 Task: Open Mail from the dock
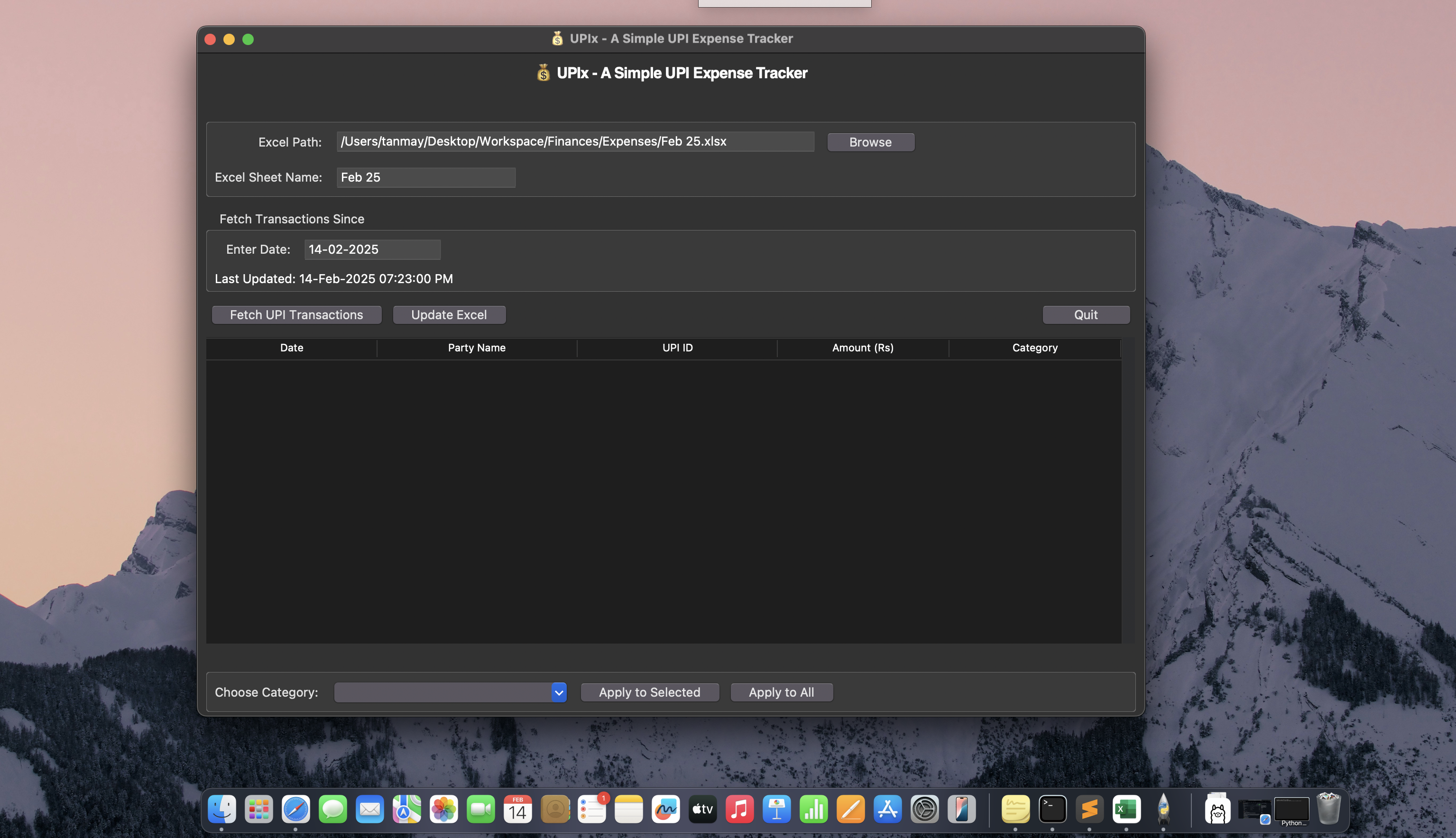pyautogui.click(x=369, y=810)
